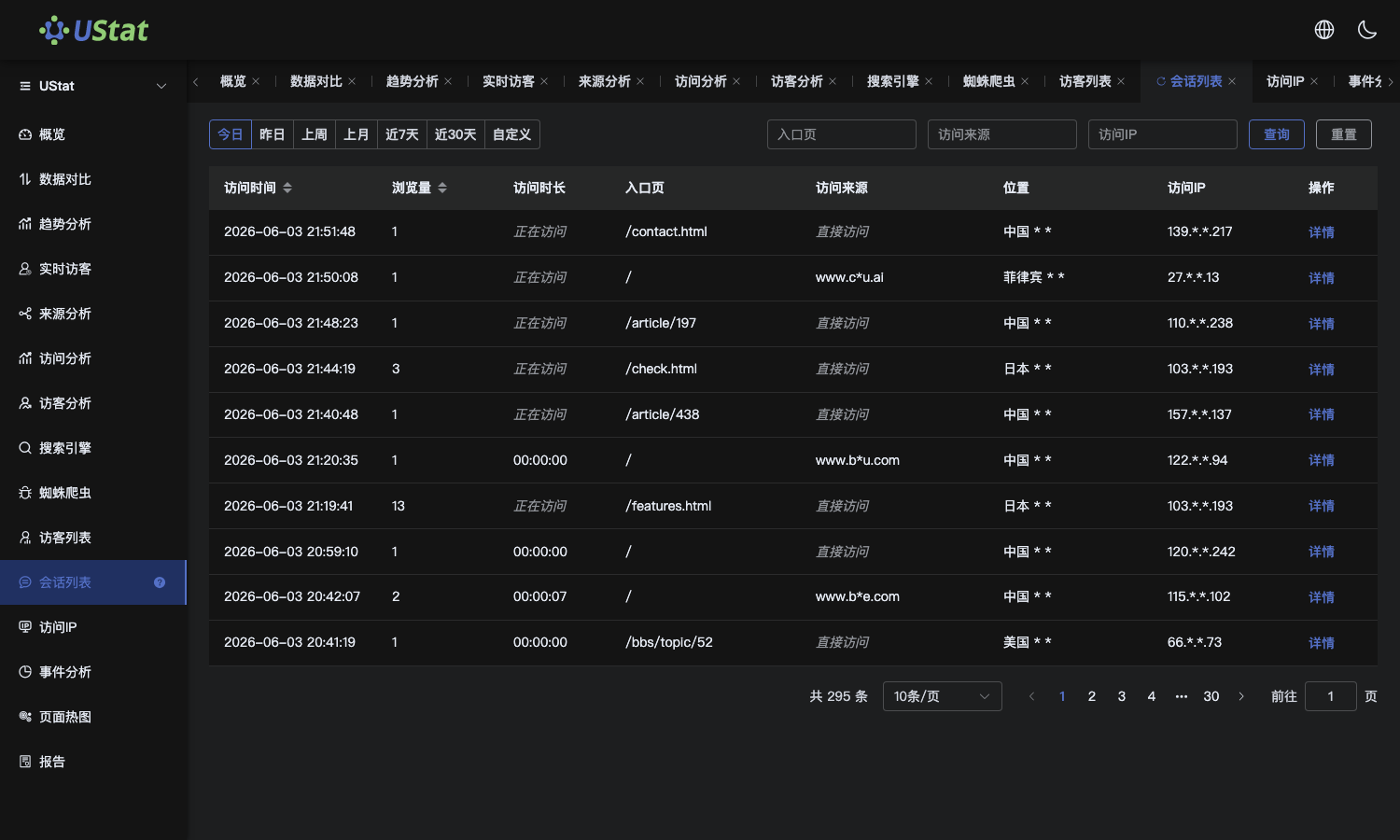Click the UStat logo
This screenshot has height=840, width=1400.
pyautogui.click(x=93, y=30)
